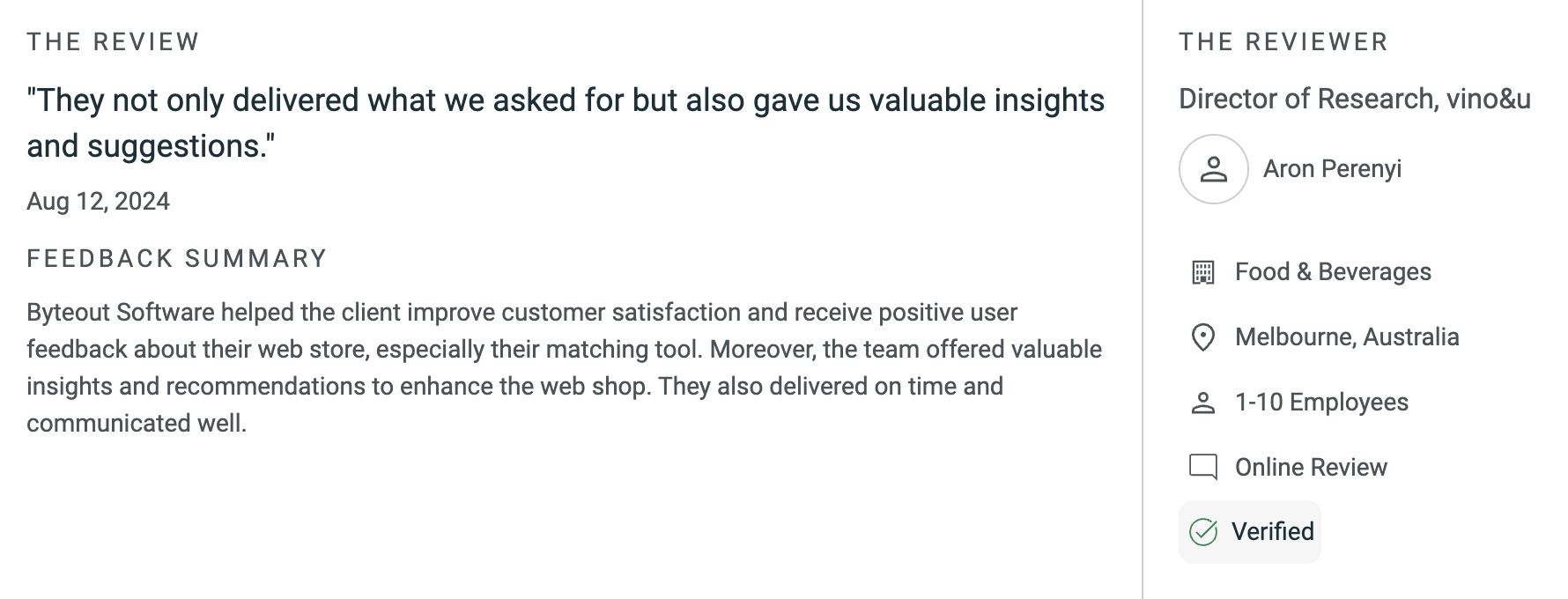Click the Online Review label
The height and width of the screenshot is (599, 1568).
[x=1311, y=468]
